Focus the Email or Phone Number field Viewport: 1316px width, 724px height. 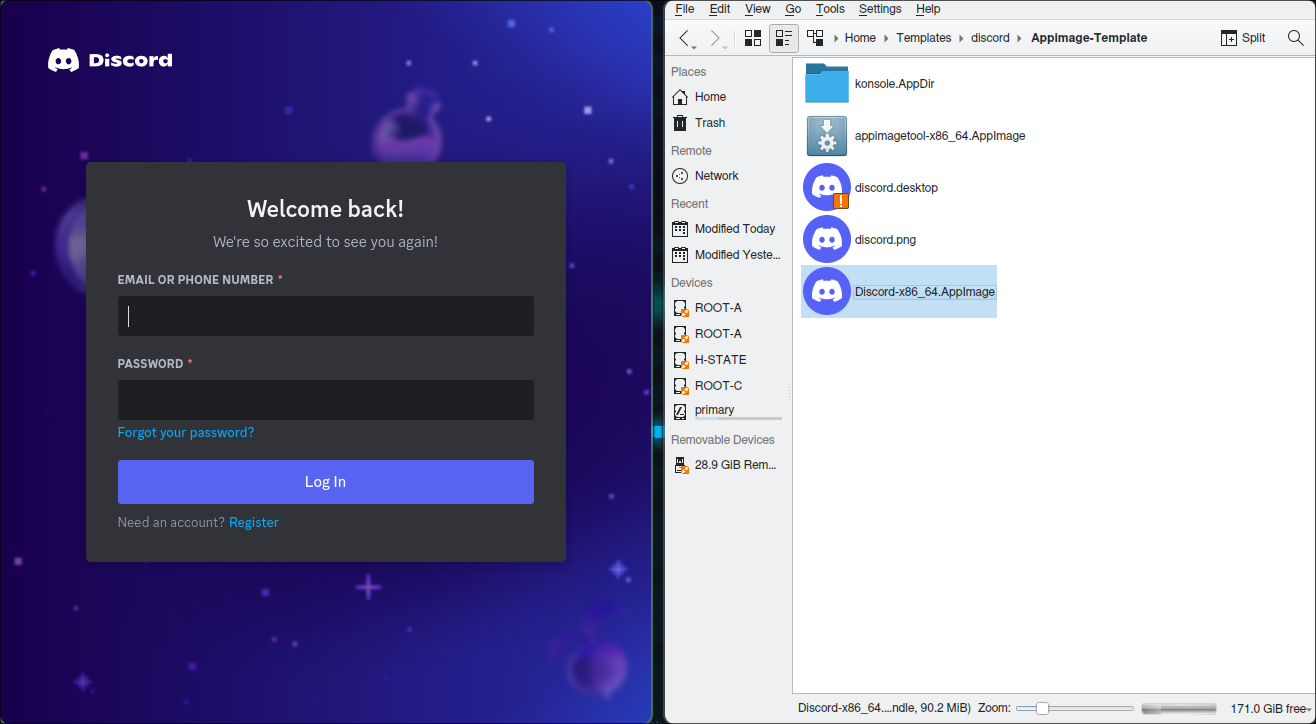click(326, 316)
